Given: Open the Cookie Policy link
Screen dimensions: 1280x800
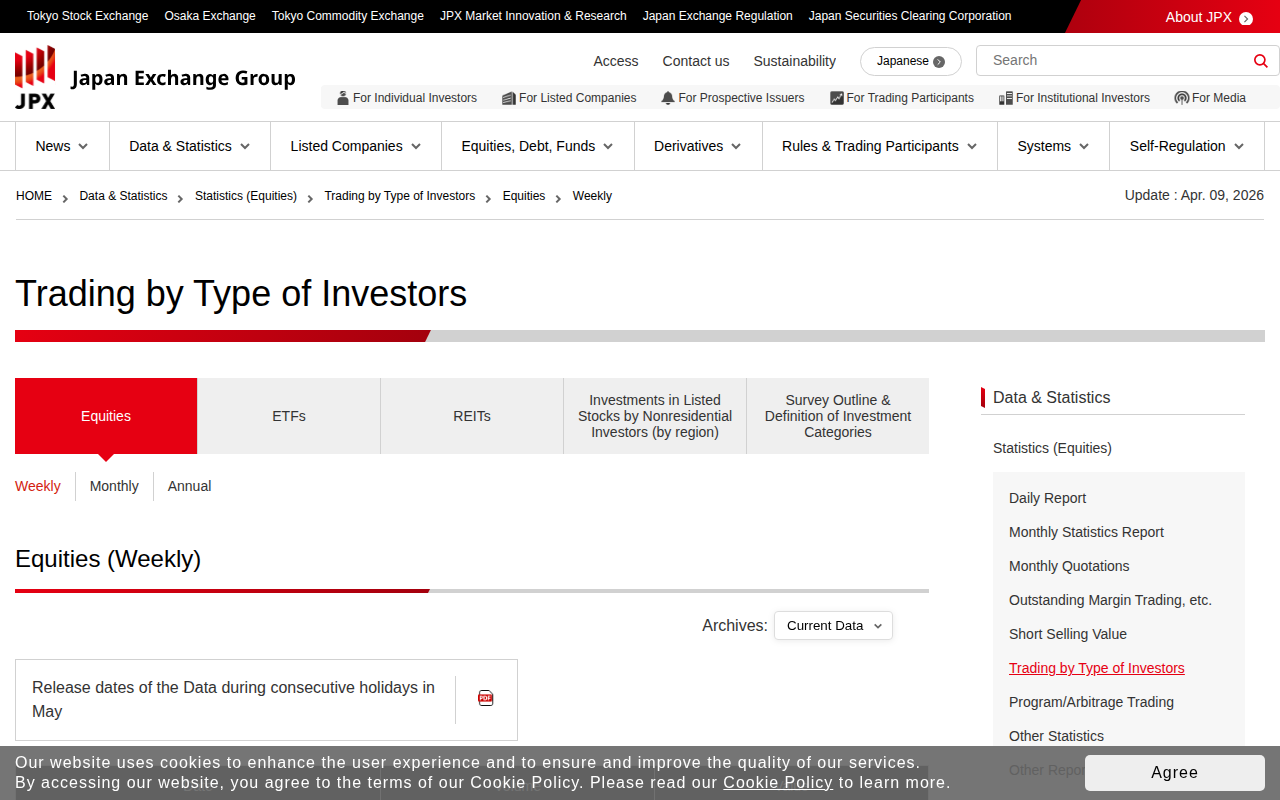Looking at the screenshot, I should click(778, 783).
